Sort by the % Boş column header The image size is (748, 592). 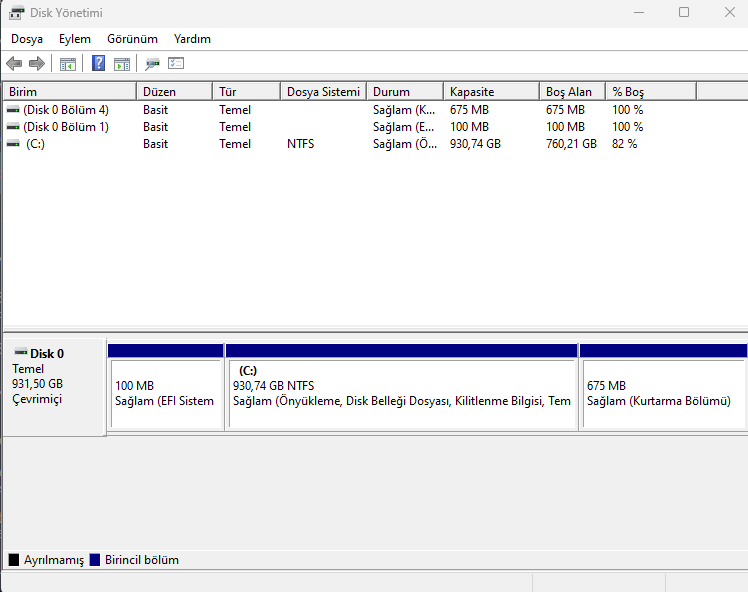tap(651, 92)
